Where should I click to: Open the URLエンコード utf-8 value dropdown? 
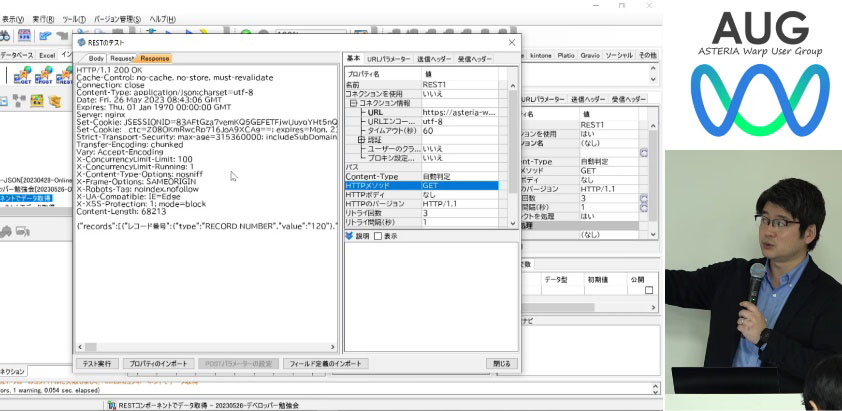pos(460,121)
